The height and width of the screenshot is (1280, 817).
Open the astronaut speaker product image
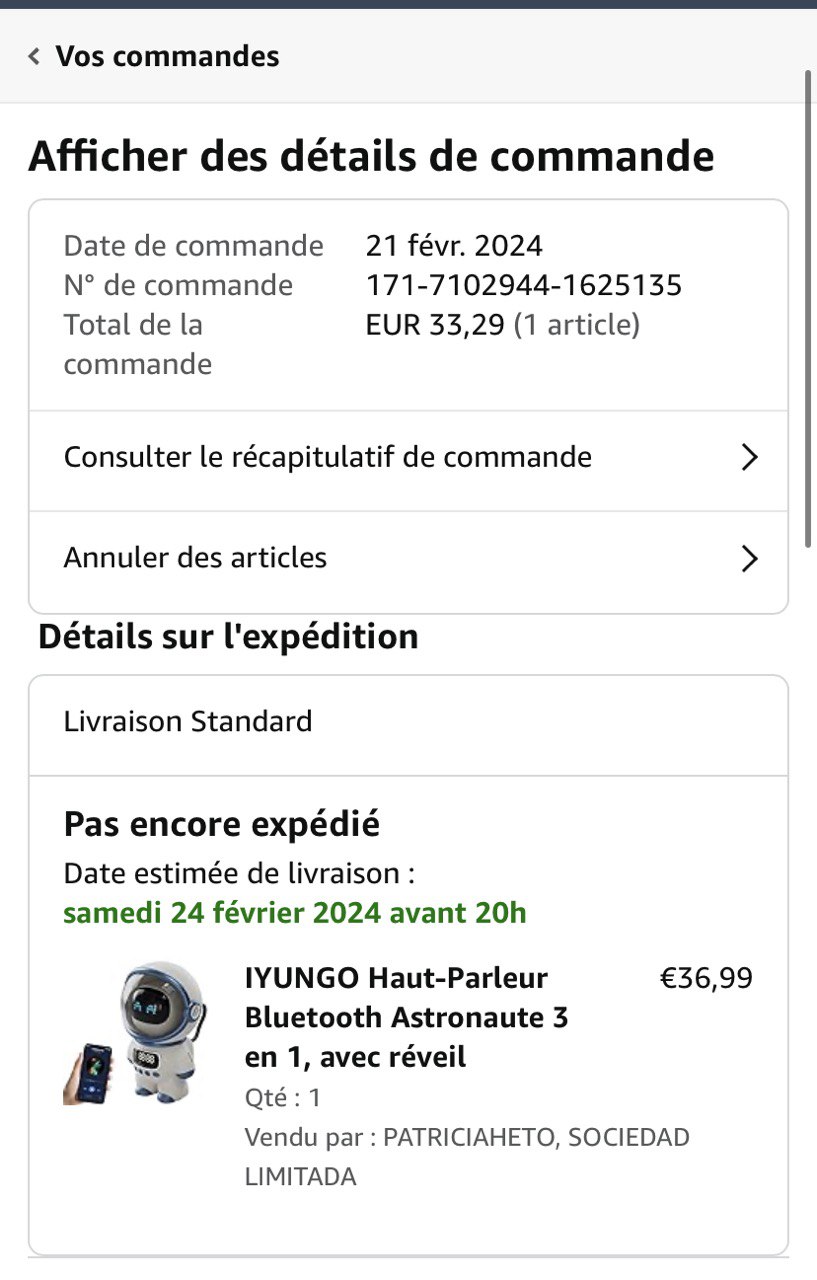(x=138, y=1033)
